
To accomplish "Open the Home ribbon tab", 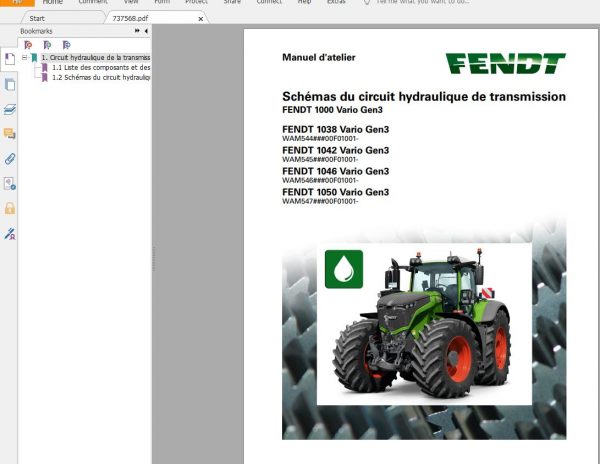I will 52,2.
